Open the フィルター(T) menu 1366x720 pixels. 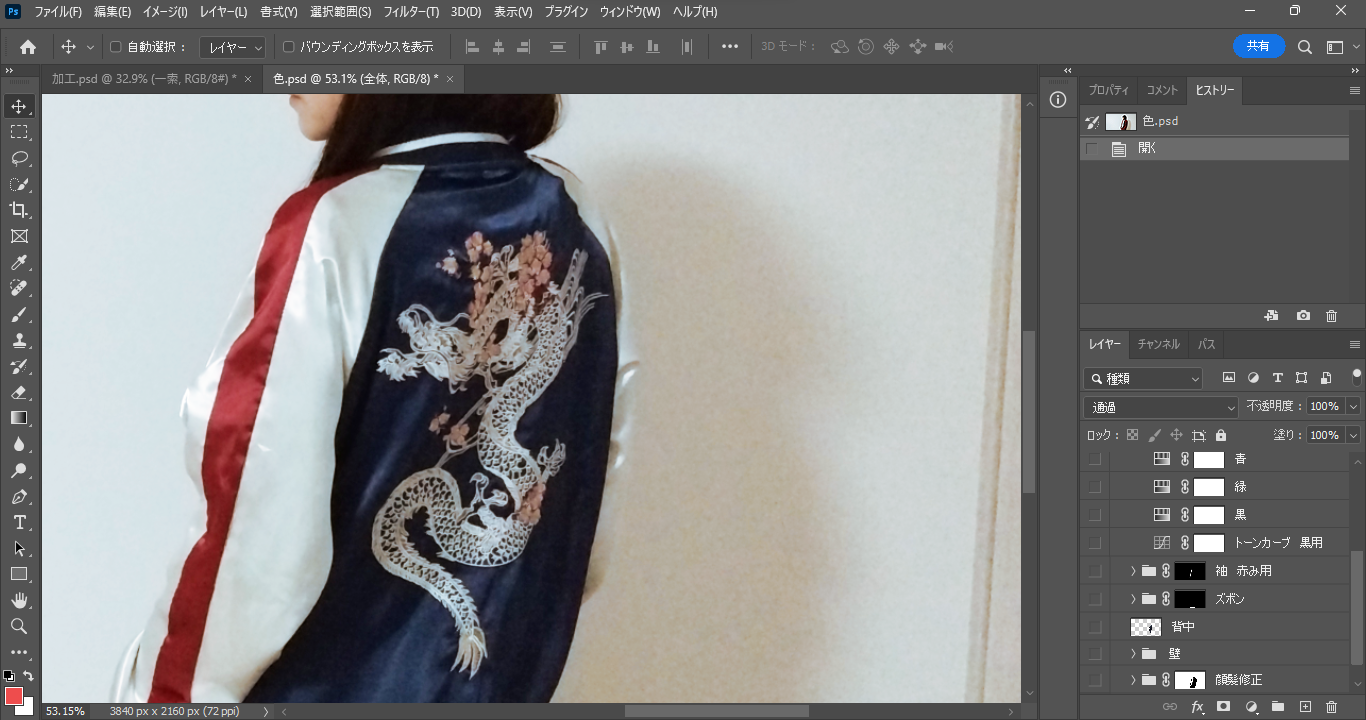pos(411,12)
